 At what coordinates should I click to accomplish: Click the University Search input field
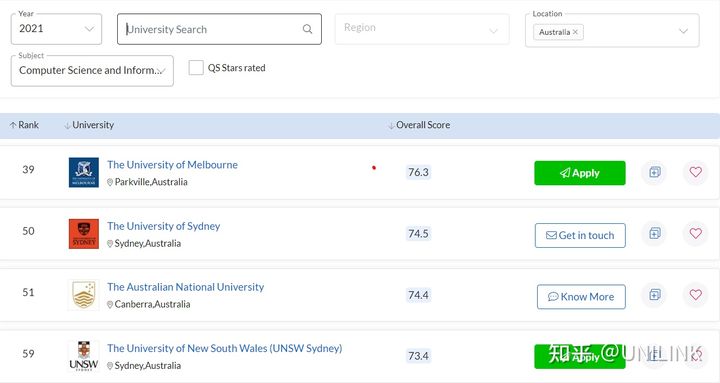[x=219, y=29]
